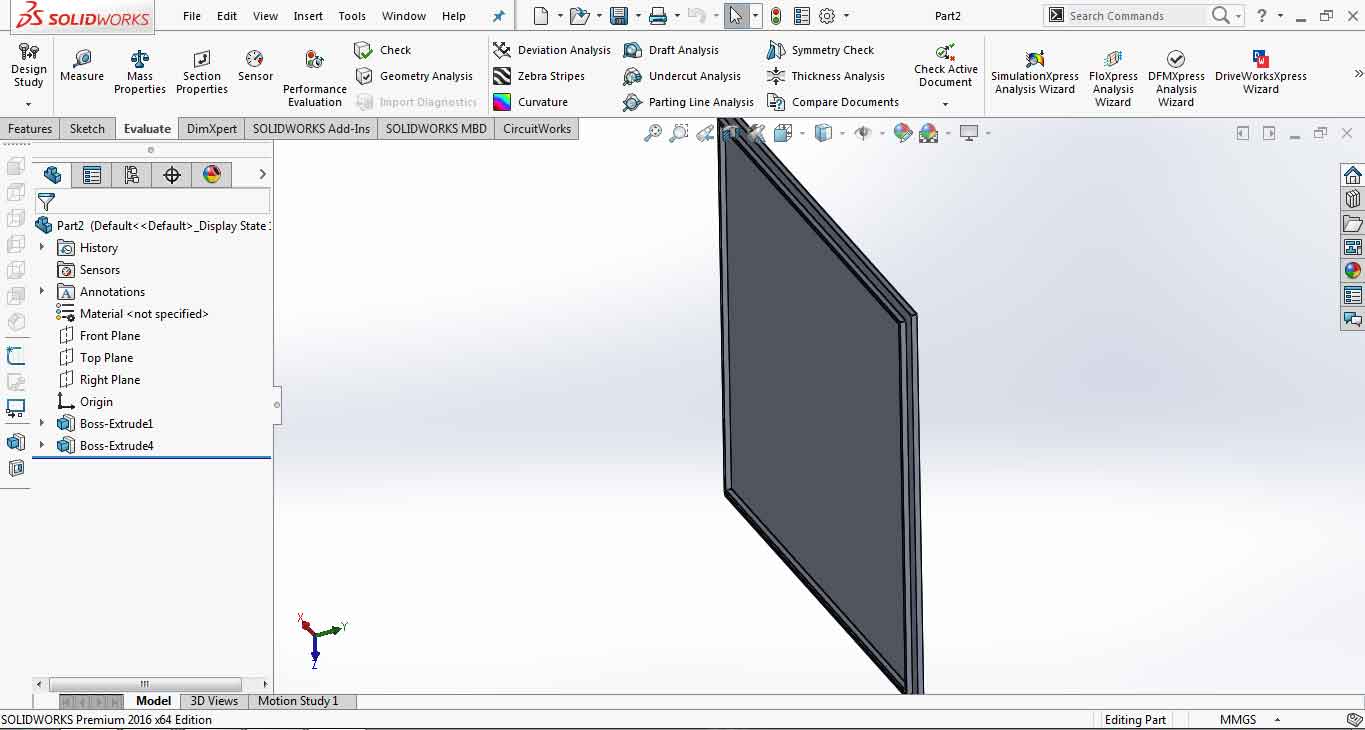Launch FloXpress Analysis Wizard
Viewport: 1365px width, 730px height.
pyautogui.click(x=1113, y=78)
